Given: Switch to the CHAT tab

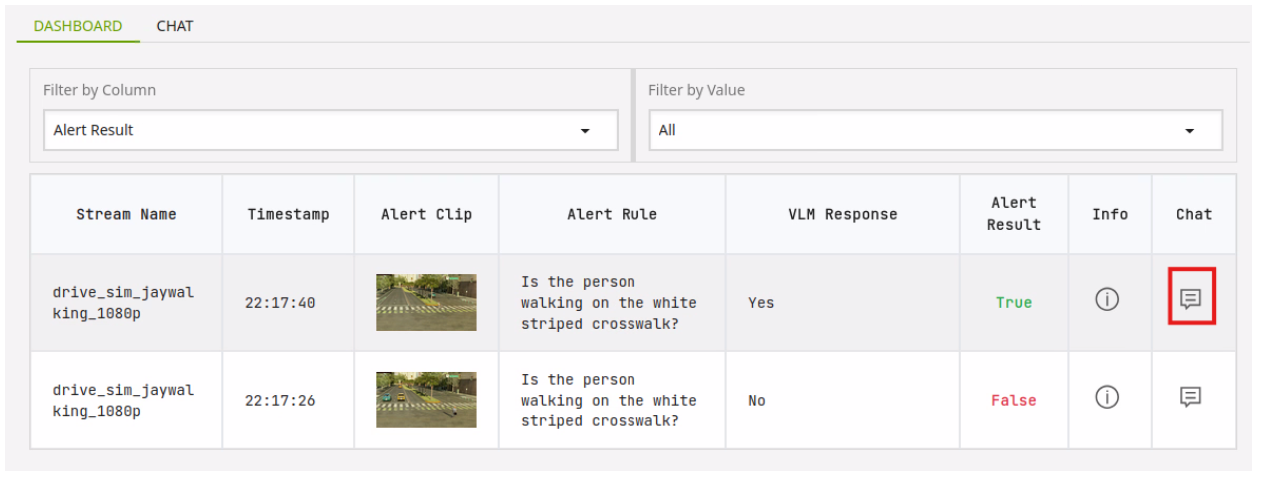Looking at the screenshot, I should point(175,26).
